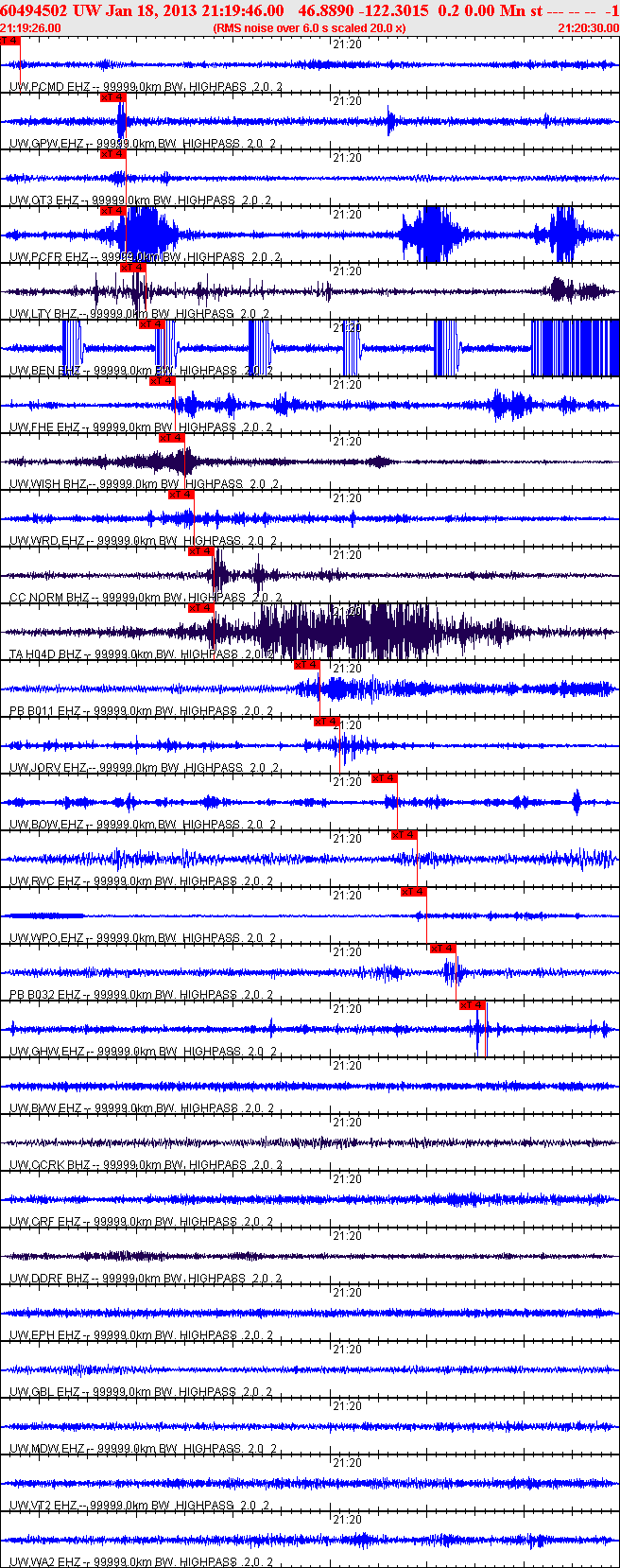Select the UW.WISH BHZ station label
Image resolution: width=620 pixels, height=1568 pixels.
(x=48, y=484)
